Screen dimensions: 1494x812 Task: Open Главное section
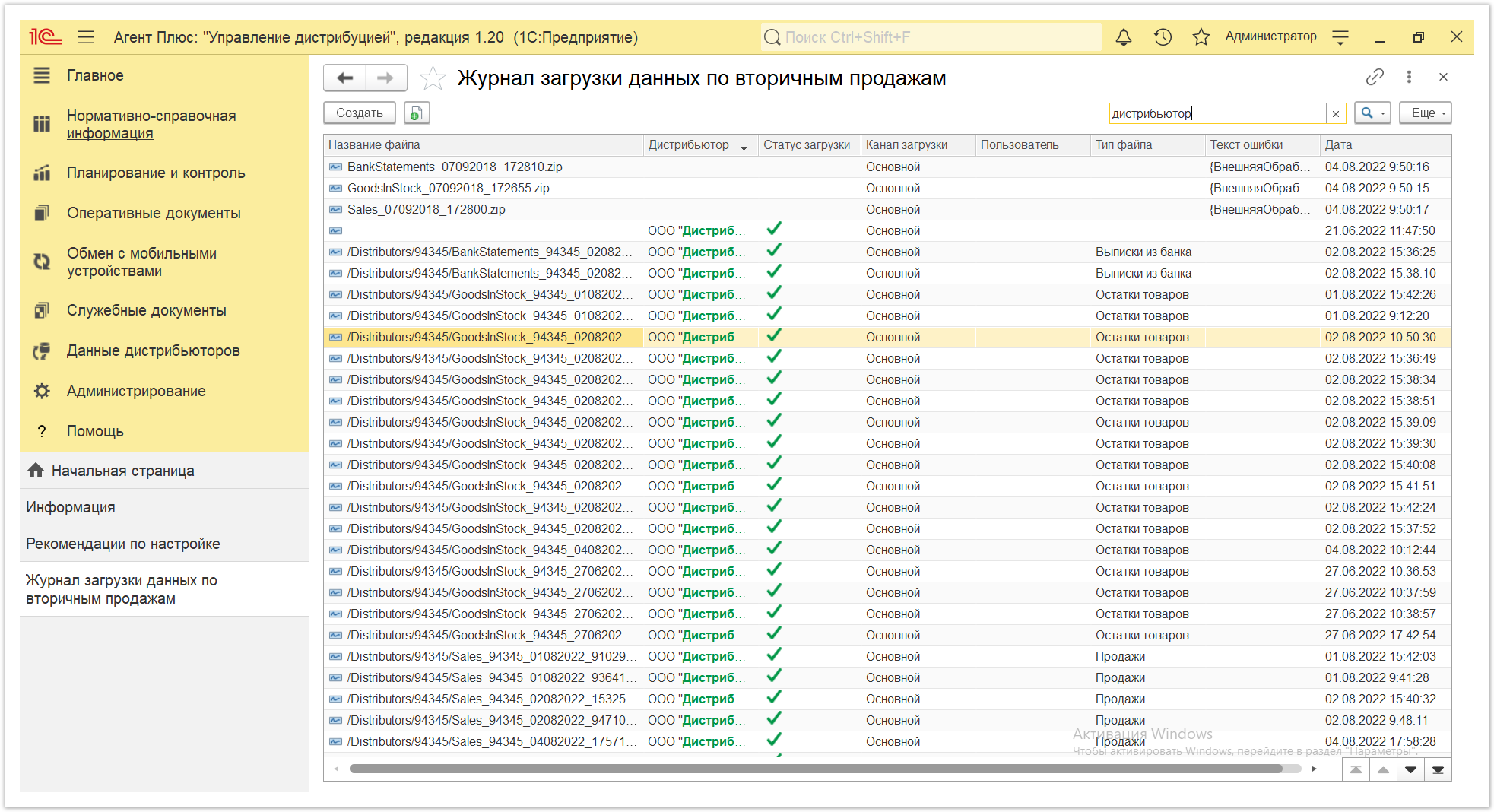[x=95, y=75]
